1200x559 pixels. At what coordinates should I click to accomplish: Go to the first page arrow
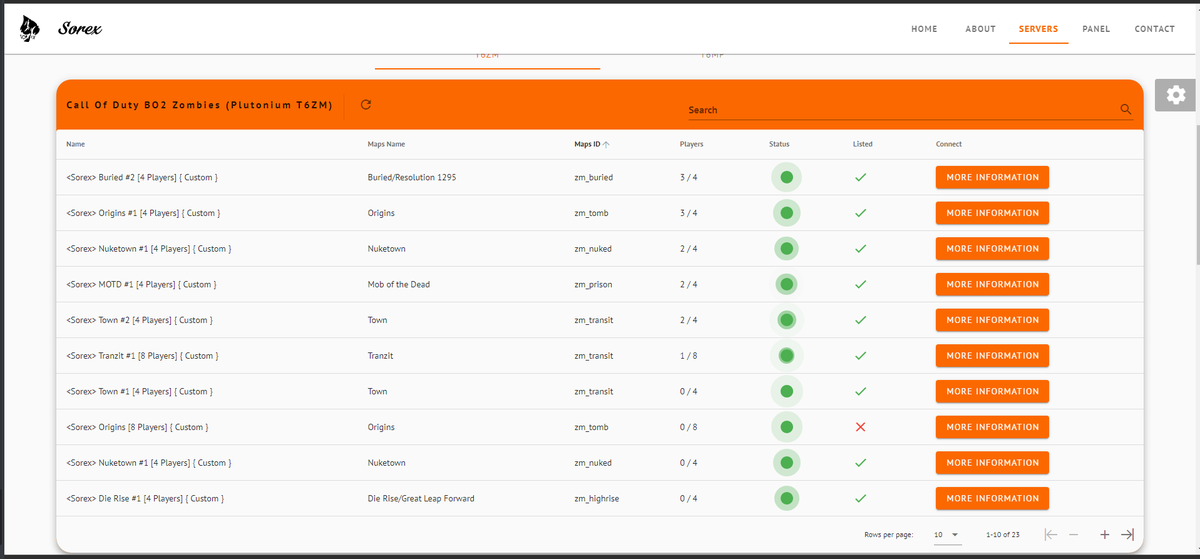[x=1050, y=534]
